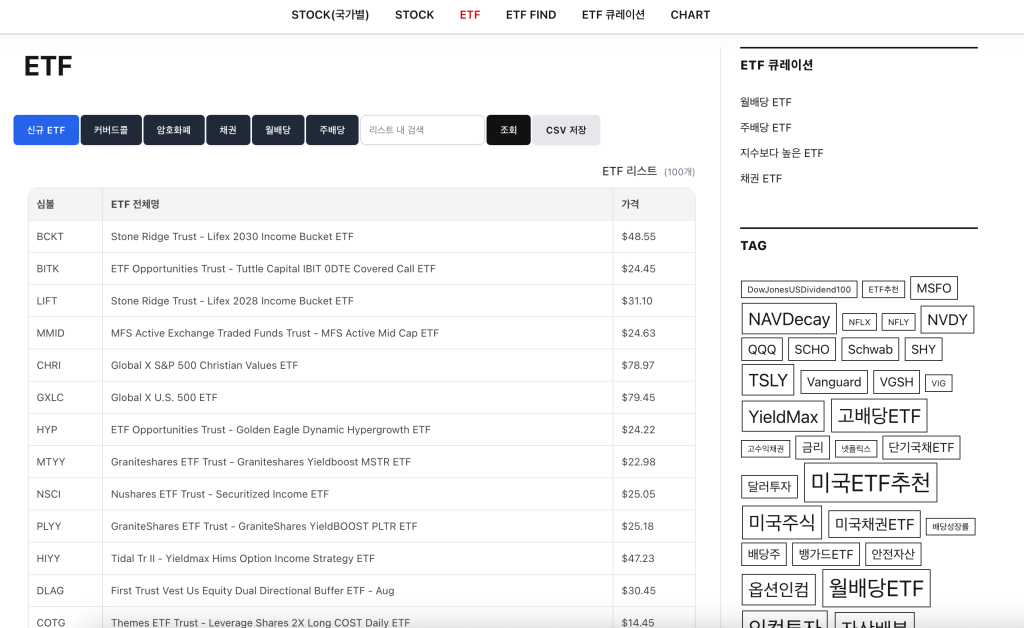Sort by the 가격 column header
This screenshot has height=628, width=1024.
point(630,204)
